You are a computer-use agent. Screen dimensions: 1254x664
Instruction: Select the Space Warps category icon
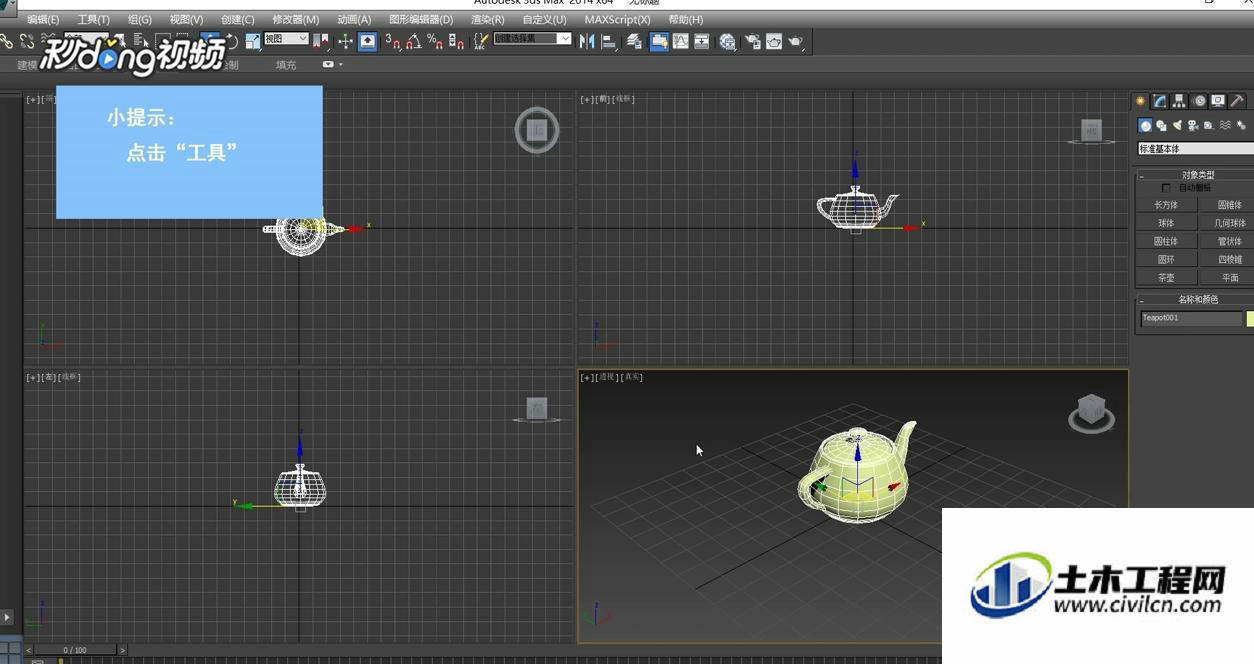(x=1225, y=125)
